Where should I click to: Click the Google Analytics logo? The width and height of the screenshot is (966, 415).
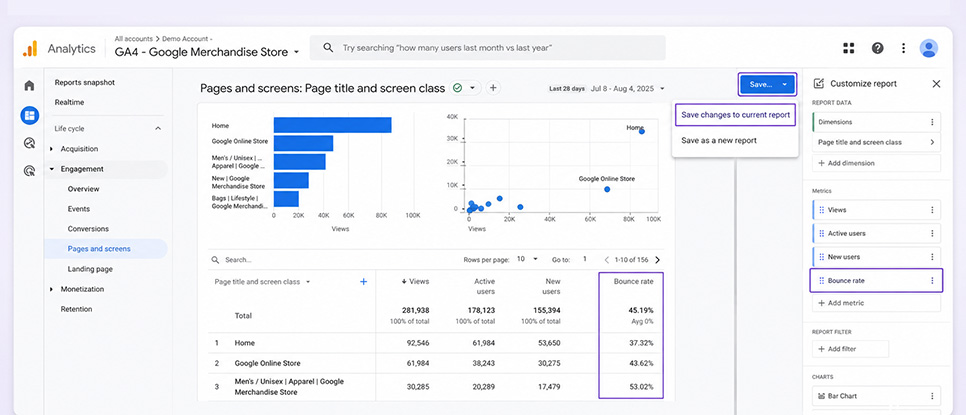coord(30,49)
